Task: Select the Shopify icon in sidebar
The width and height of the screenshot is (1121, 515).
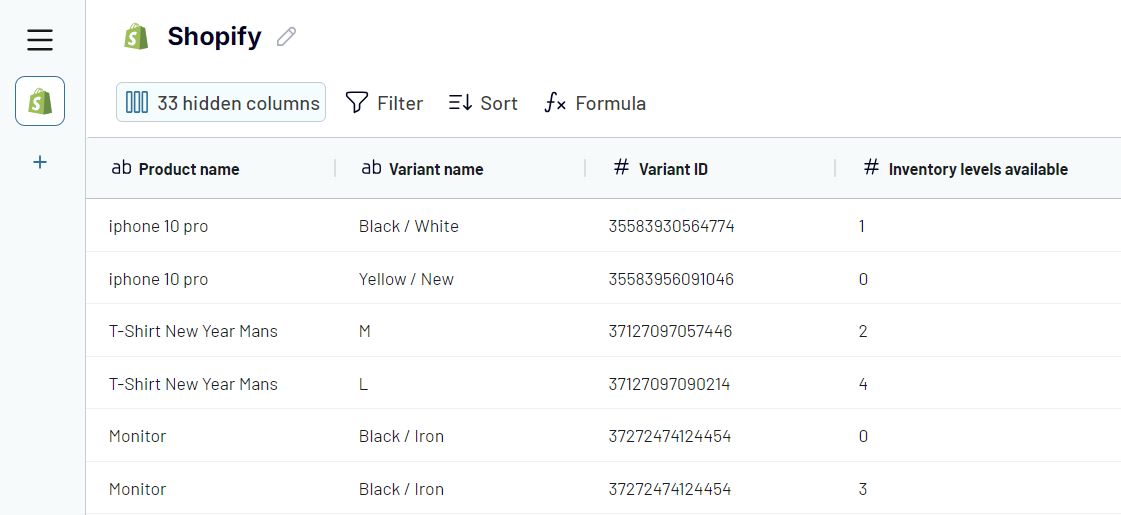Action: (40, 101)
